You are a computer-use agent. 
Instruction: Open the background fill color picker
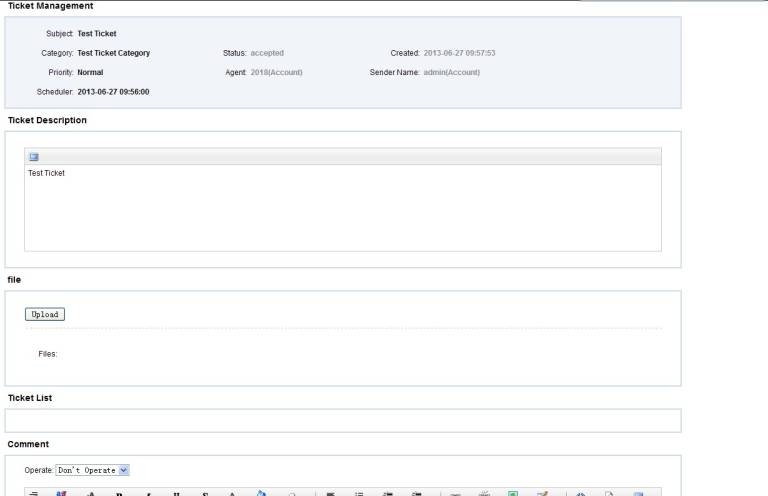[x=260, y=492]
